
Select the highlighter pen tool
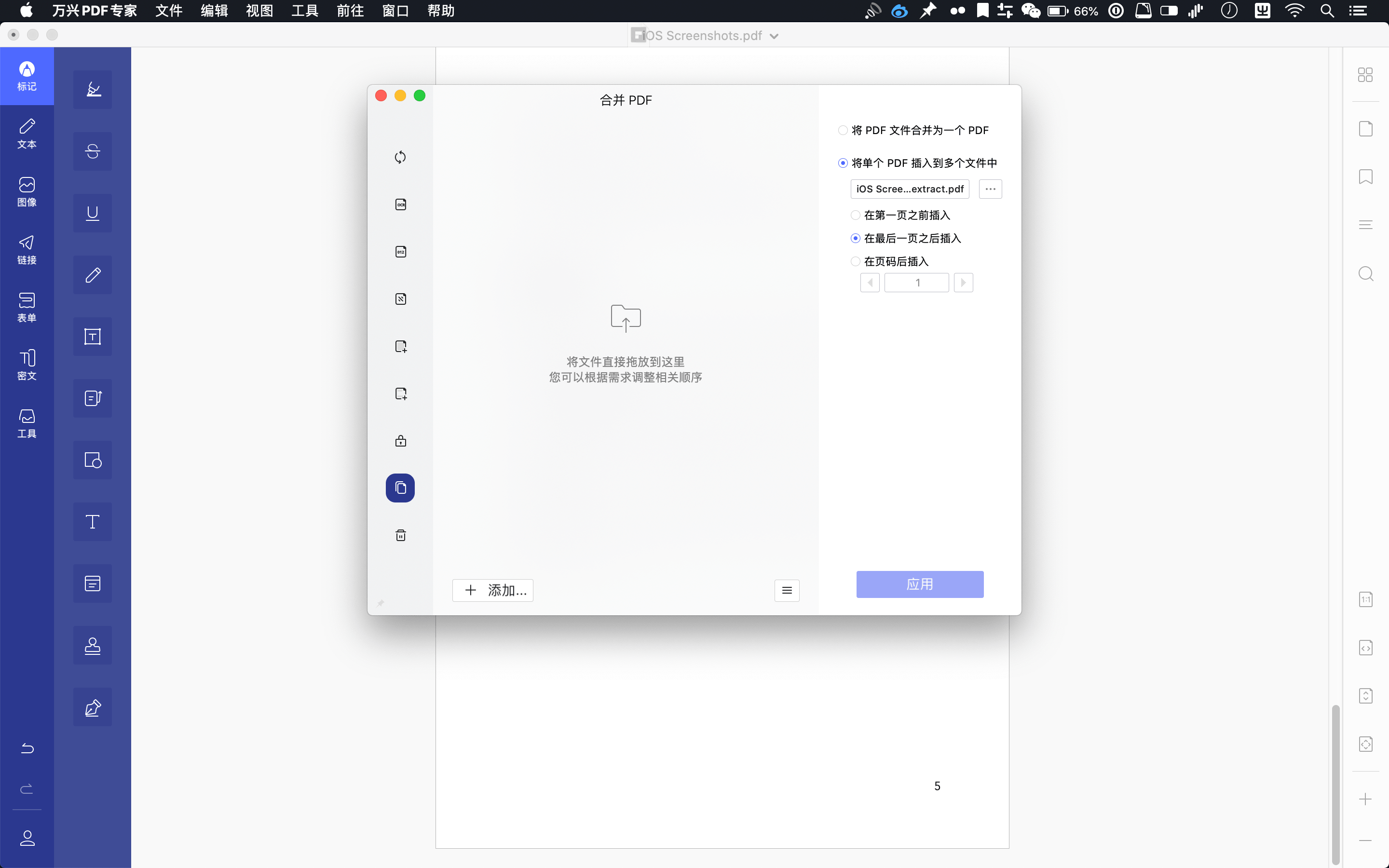point(93,90)
